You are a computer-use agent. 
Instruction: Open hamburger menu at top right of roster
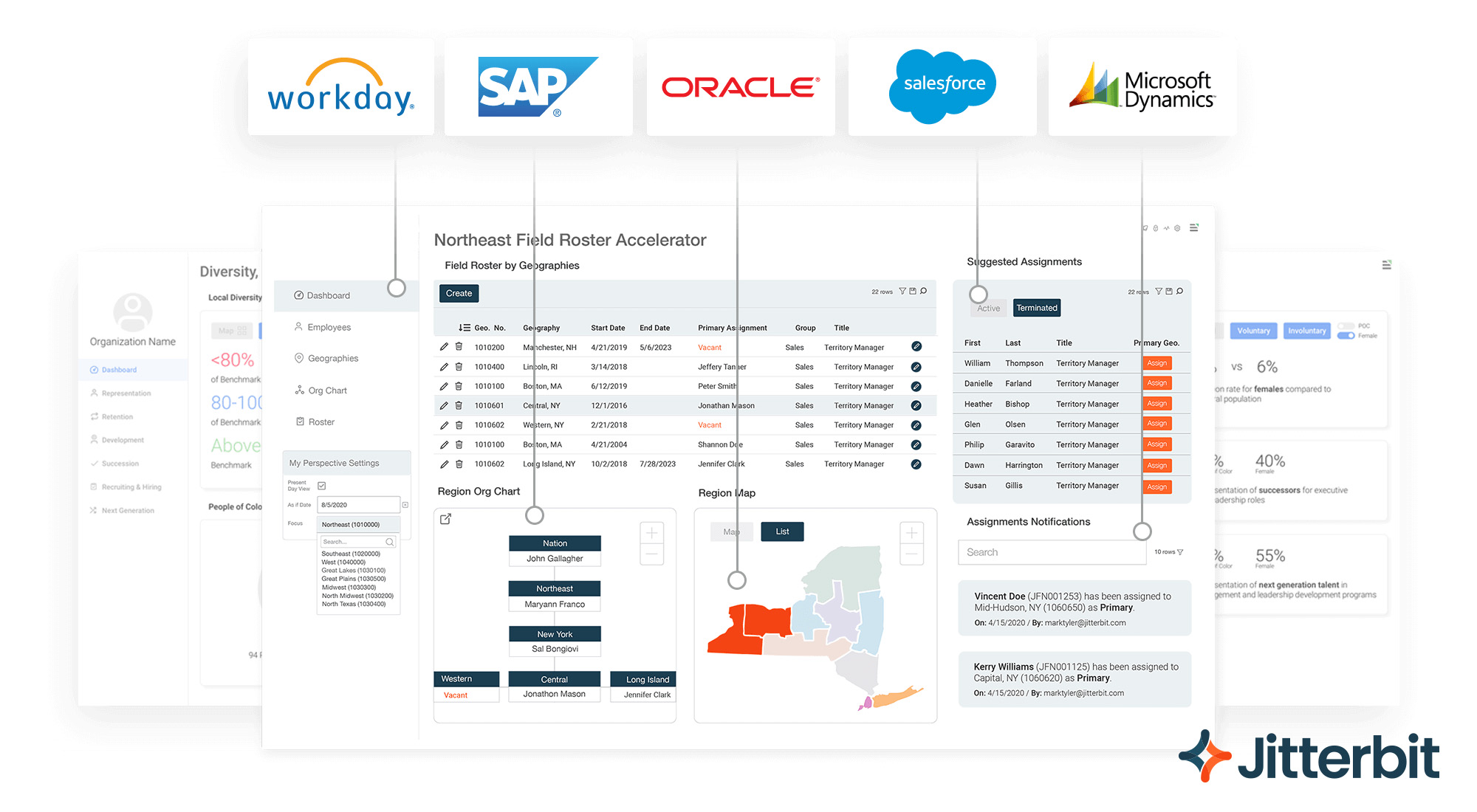pyautogui.click(x=1193, y=228)
